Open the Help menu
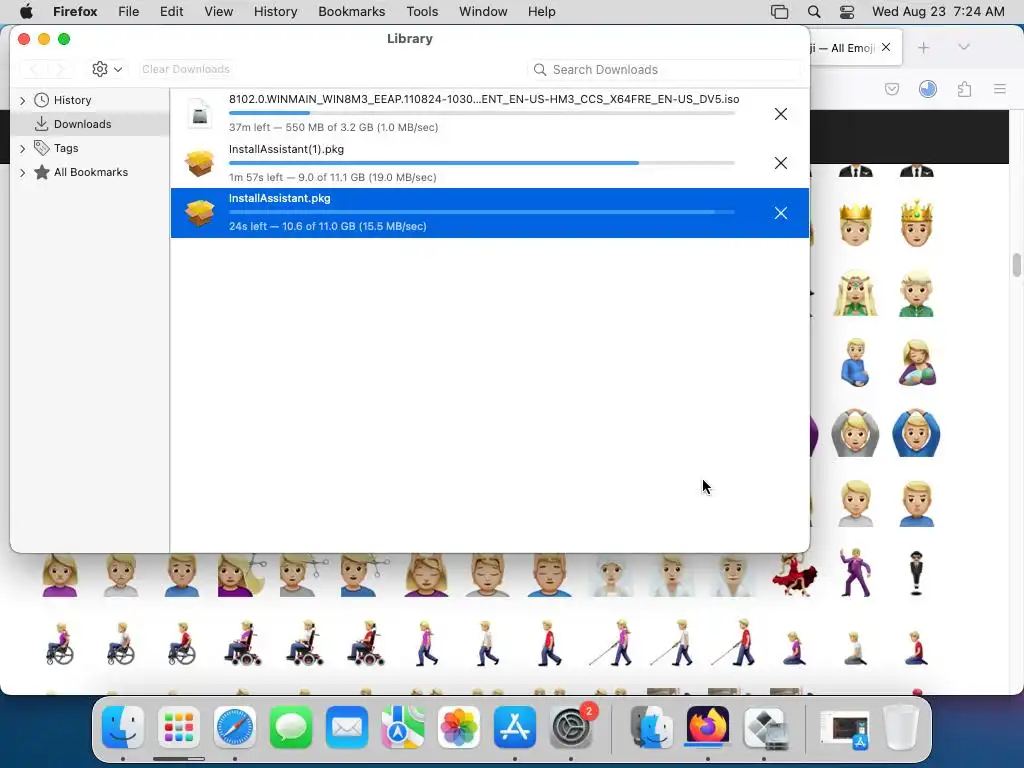Image resolution: width=1024 pixels, height=768 pixels. click(541, 12)
